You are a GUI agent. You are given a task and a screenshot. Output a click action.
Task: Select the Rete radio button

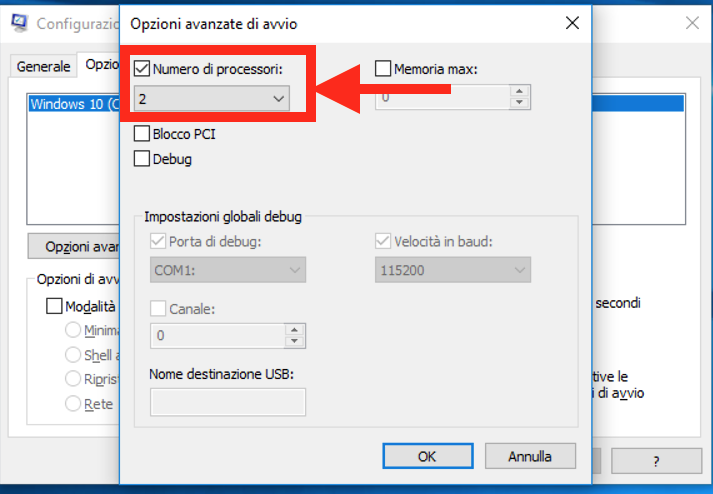click(x=73, y=403)
